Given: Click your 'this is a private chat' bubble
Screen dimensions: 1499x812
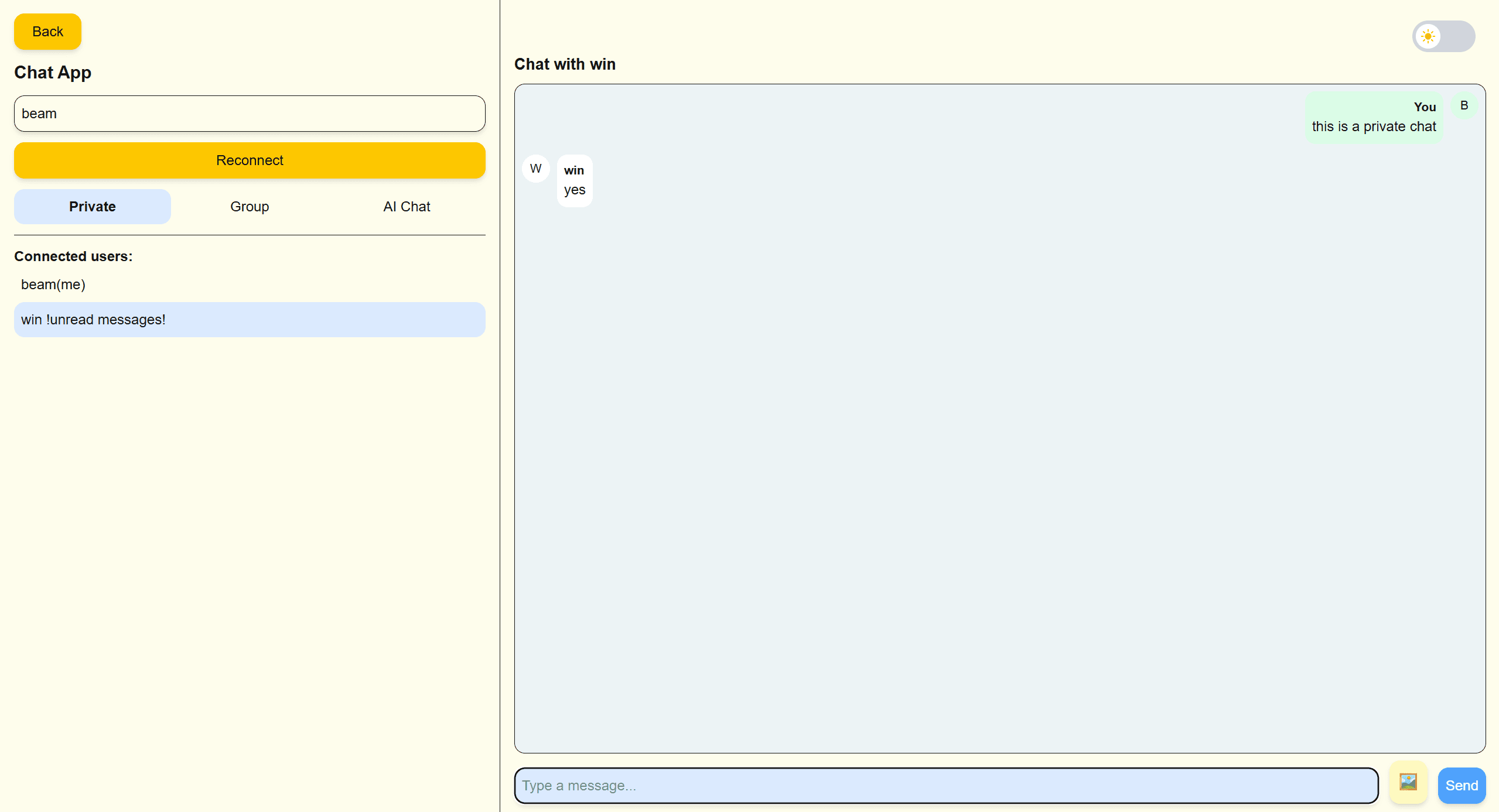Looking at the screenshot, I should pyautogui.click(x=1374, y=117).
